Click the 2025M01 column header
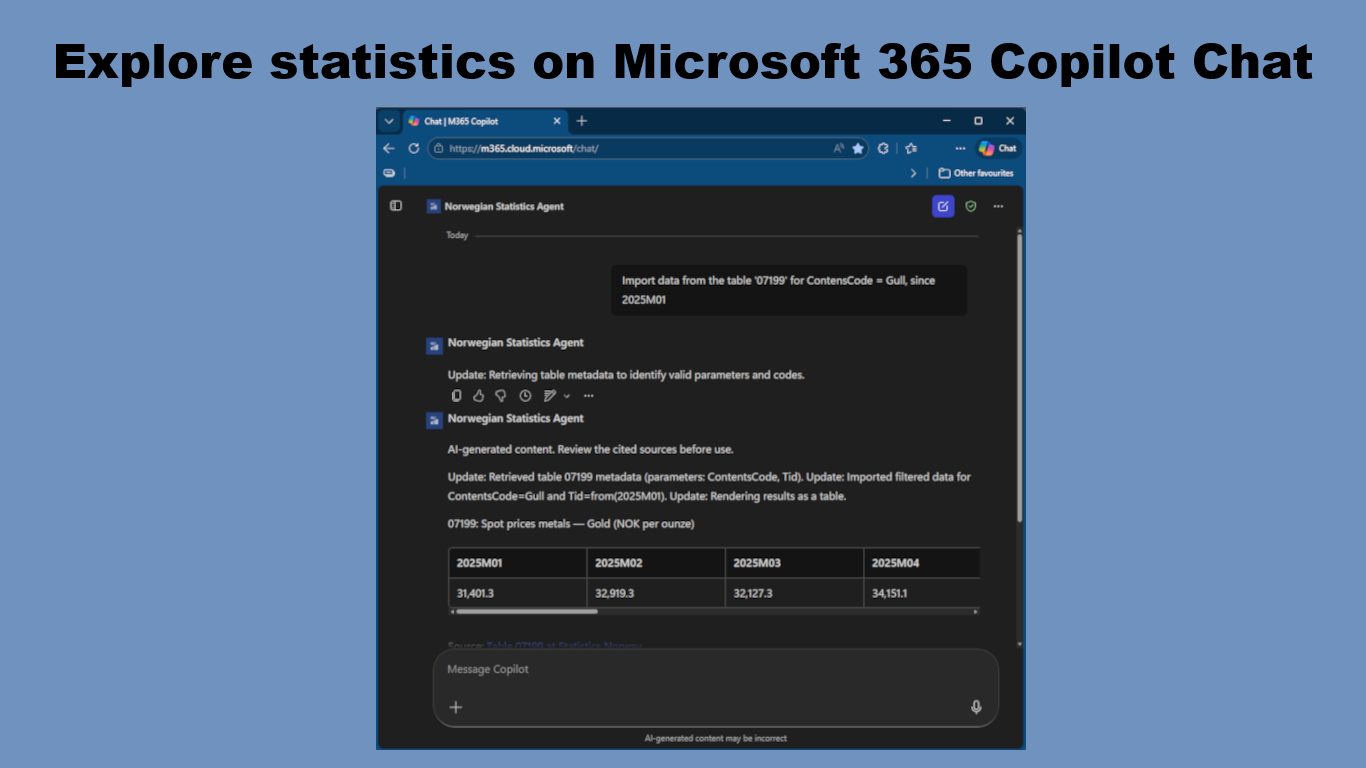Image resolution: width=1366 pixels, height=768 pixels. pyautogui.click(x=518, y=563)
